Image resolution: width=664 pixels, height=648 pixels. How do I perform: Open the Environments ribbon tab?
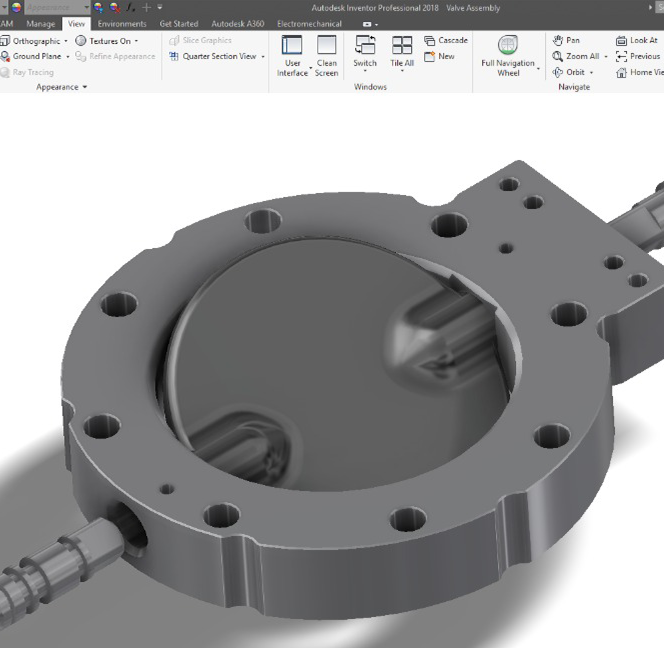(x=121, y=23)
